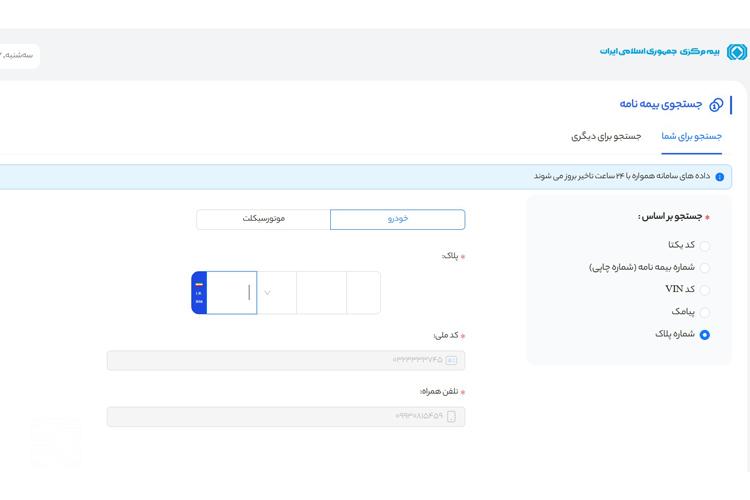Click the جستجوی بیمه نامه page heading
Viewport: 750px width, 500px height.
(661, 104)
